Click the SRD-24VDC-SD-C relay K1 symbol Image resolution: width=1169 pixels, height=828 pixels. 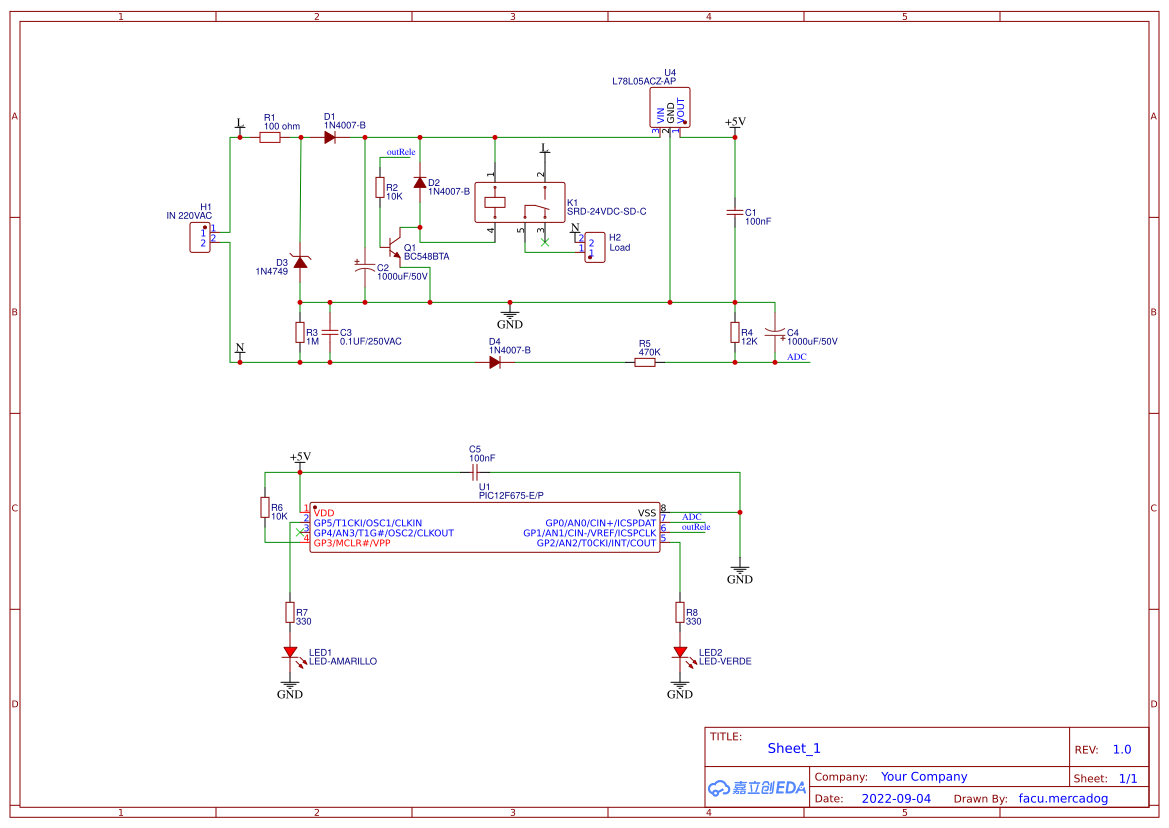(520, 203)
